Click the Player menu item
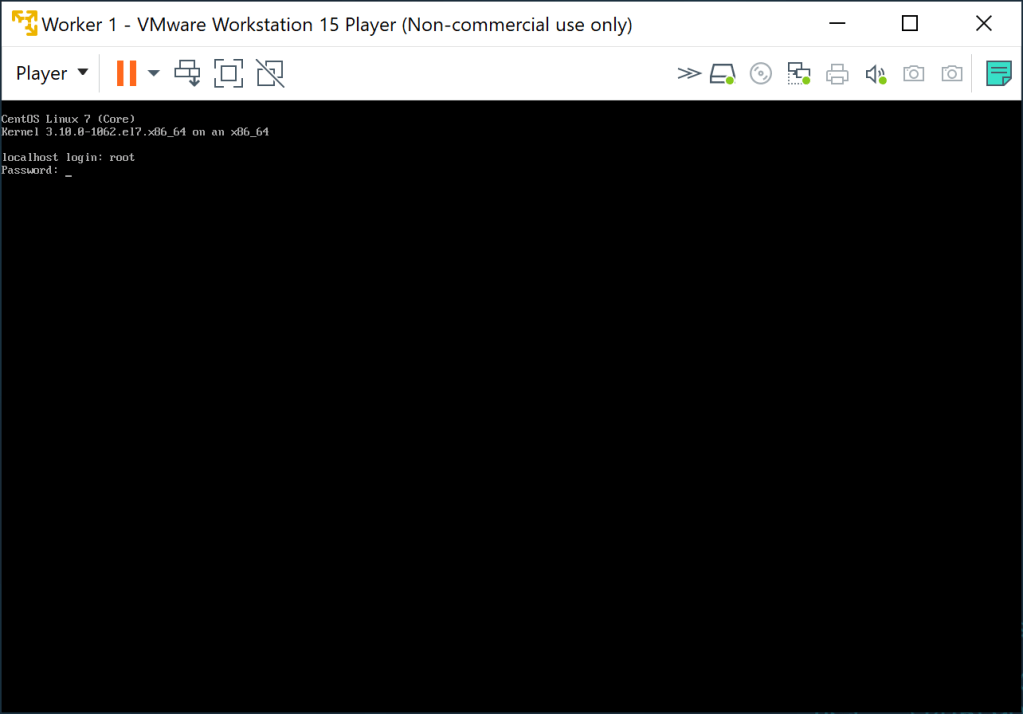Screen dimensions: 1023x714 click(42, 72)
